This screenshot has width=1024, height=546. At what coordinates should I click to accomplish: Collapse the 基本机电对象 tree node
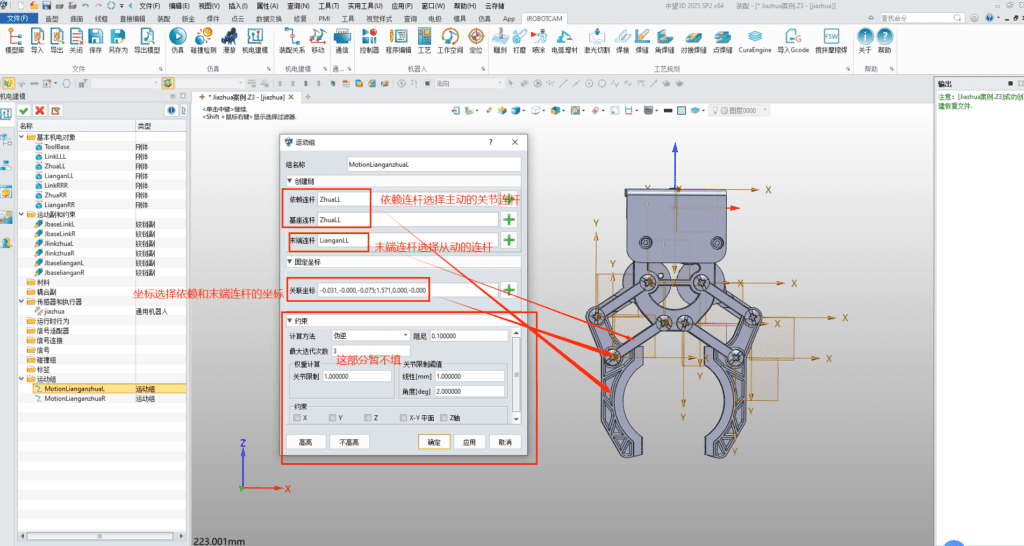23,137
